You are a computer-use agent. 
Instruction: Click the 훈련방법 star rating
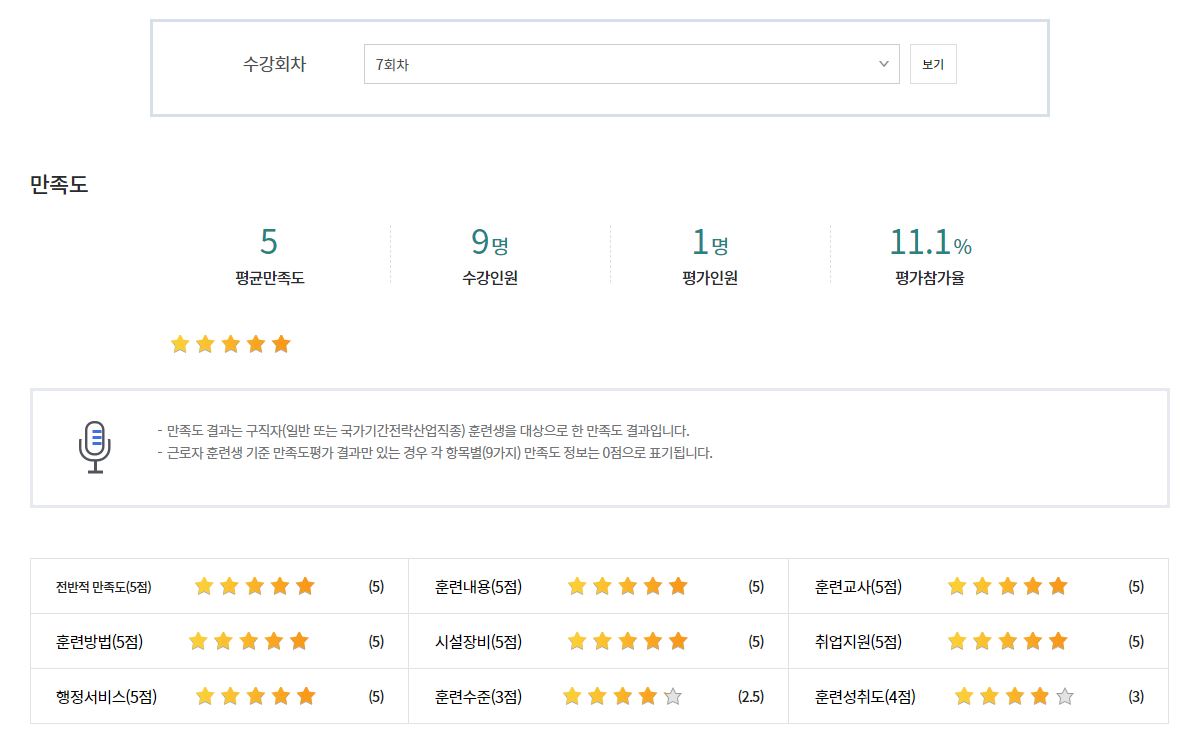tap(249, 641)
